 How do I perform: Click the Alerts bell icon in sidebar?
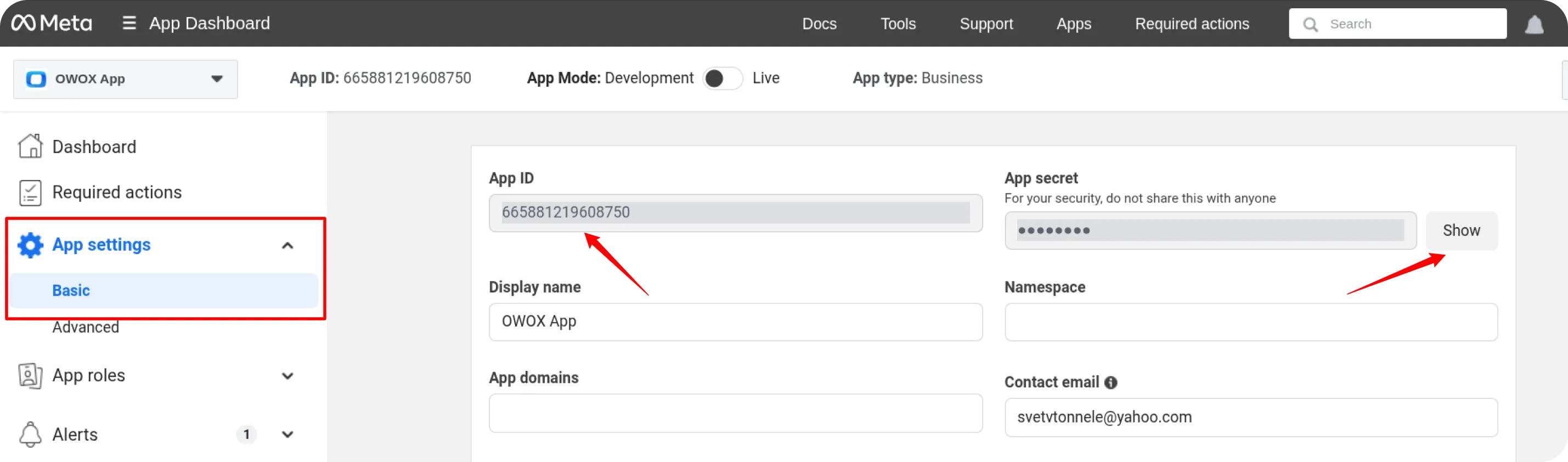[x=30, y=434]
